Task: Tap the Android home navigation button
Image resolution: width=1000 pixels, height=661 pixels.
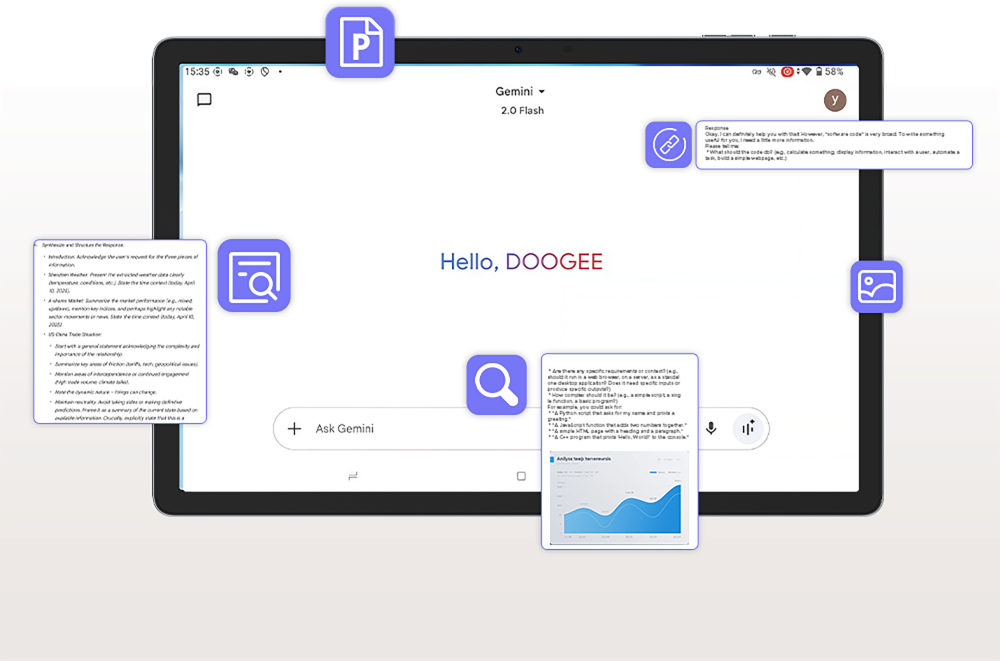Action: 521,477
